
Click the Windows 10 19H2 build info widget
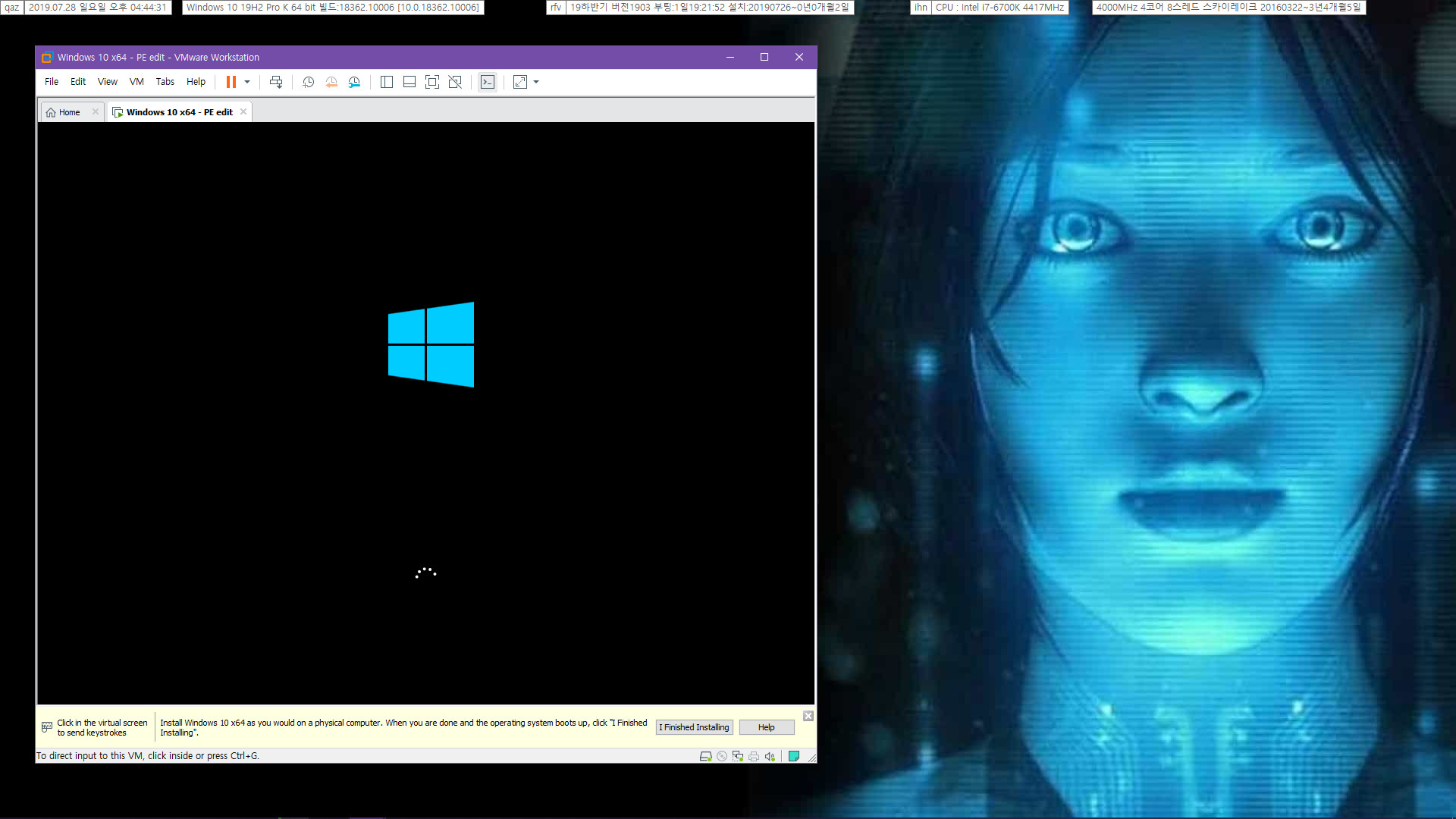tap(333, 8)
